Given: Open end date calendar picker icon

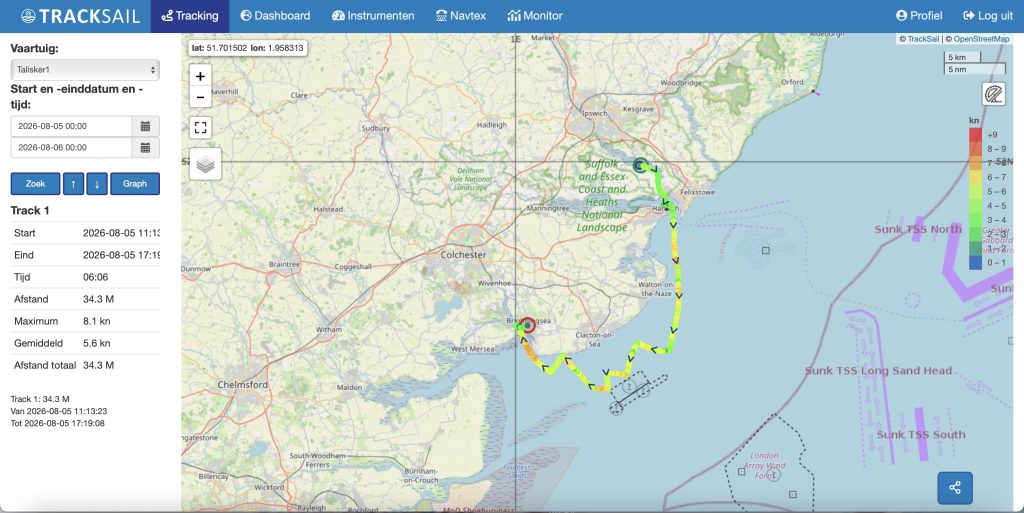Looking at the screenshot, I should [x=146, y=148].
